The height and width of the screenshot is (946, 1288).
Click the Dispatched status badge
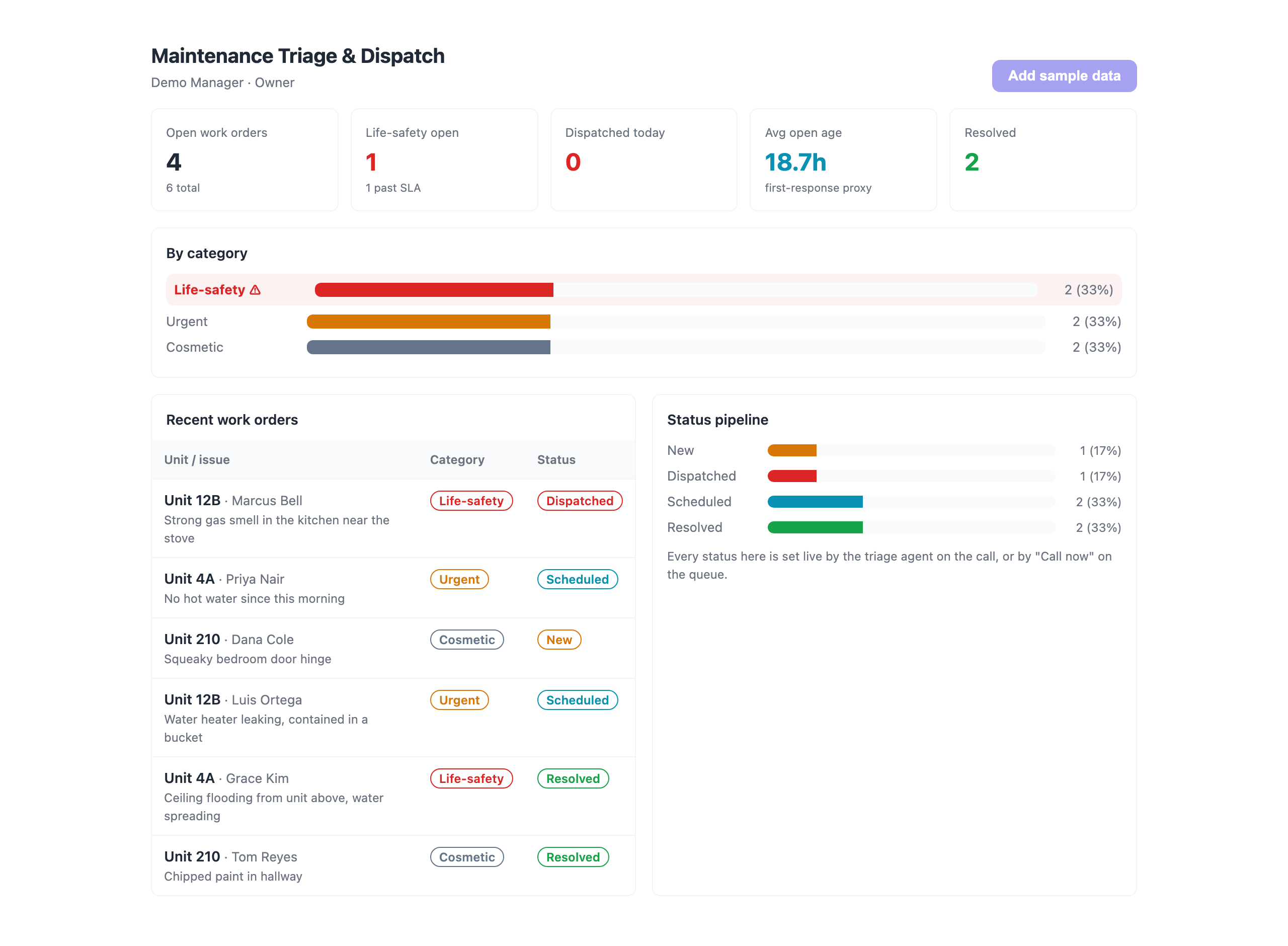pyautogui.click(x=579, y=501)
